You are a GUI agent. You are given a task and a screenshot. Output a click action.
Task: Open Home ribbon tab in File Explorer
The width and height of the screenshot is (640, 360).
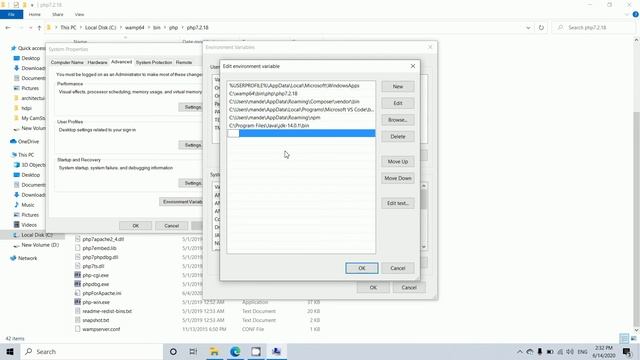point(35,14)
